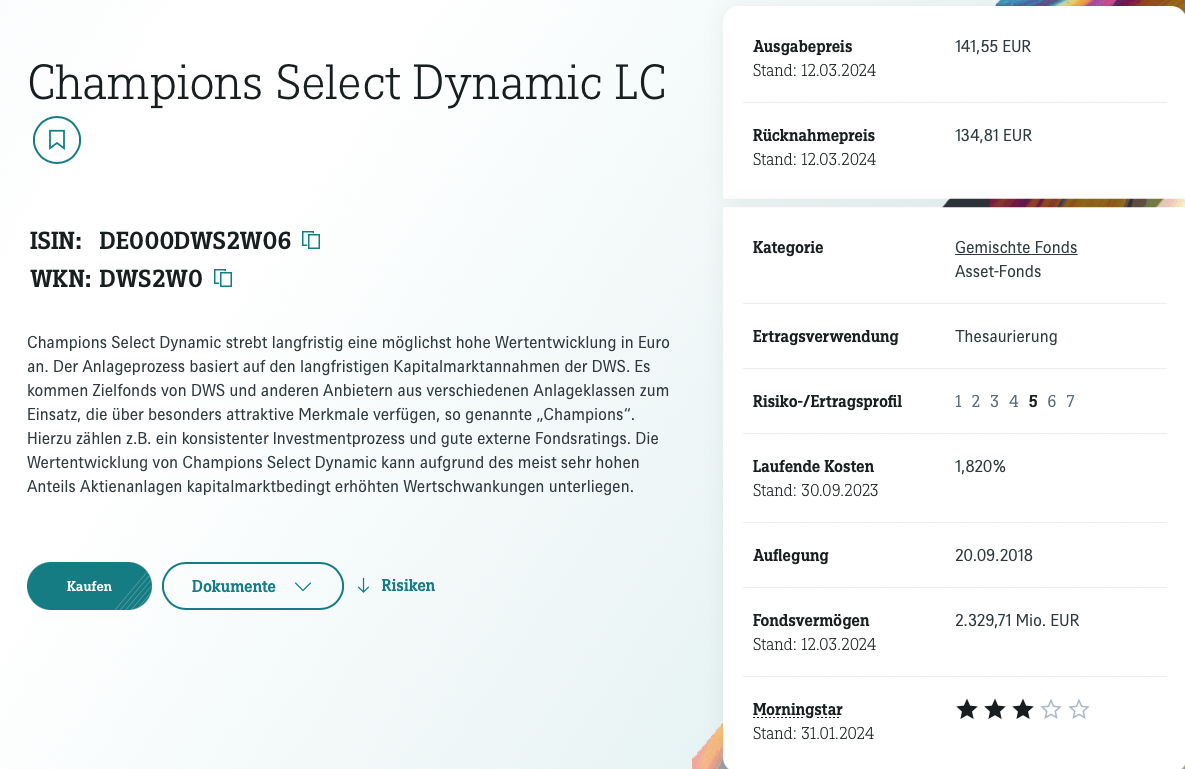
Task: Click the Kategorie label
Action: 787,247
